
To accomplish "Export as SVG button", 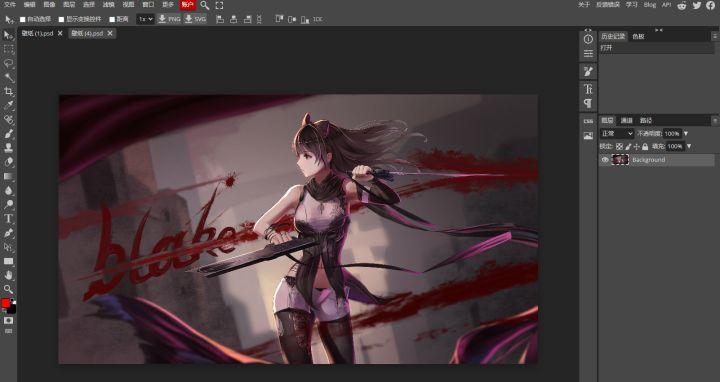I will coord(195,19).
